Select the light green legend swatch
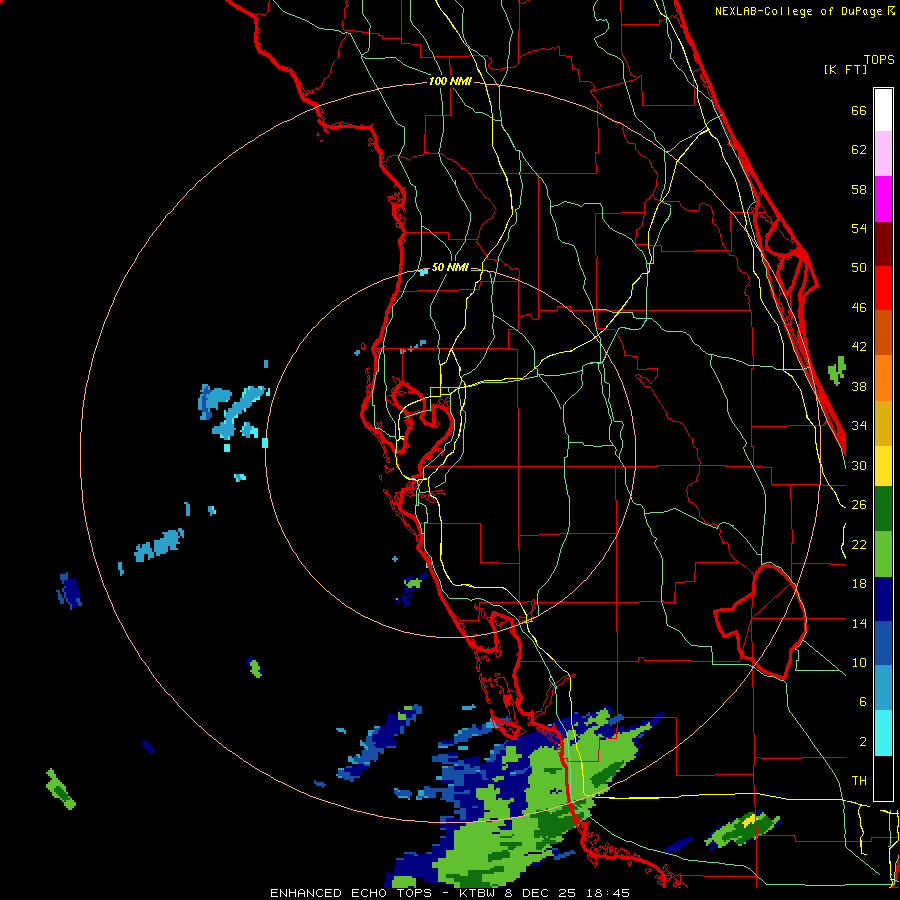900x900 pixels. (883, 554)
